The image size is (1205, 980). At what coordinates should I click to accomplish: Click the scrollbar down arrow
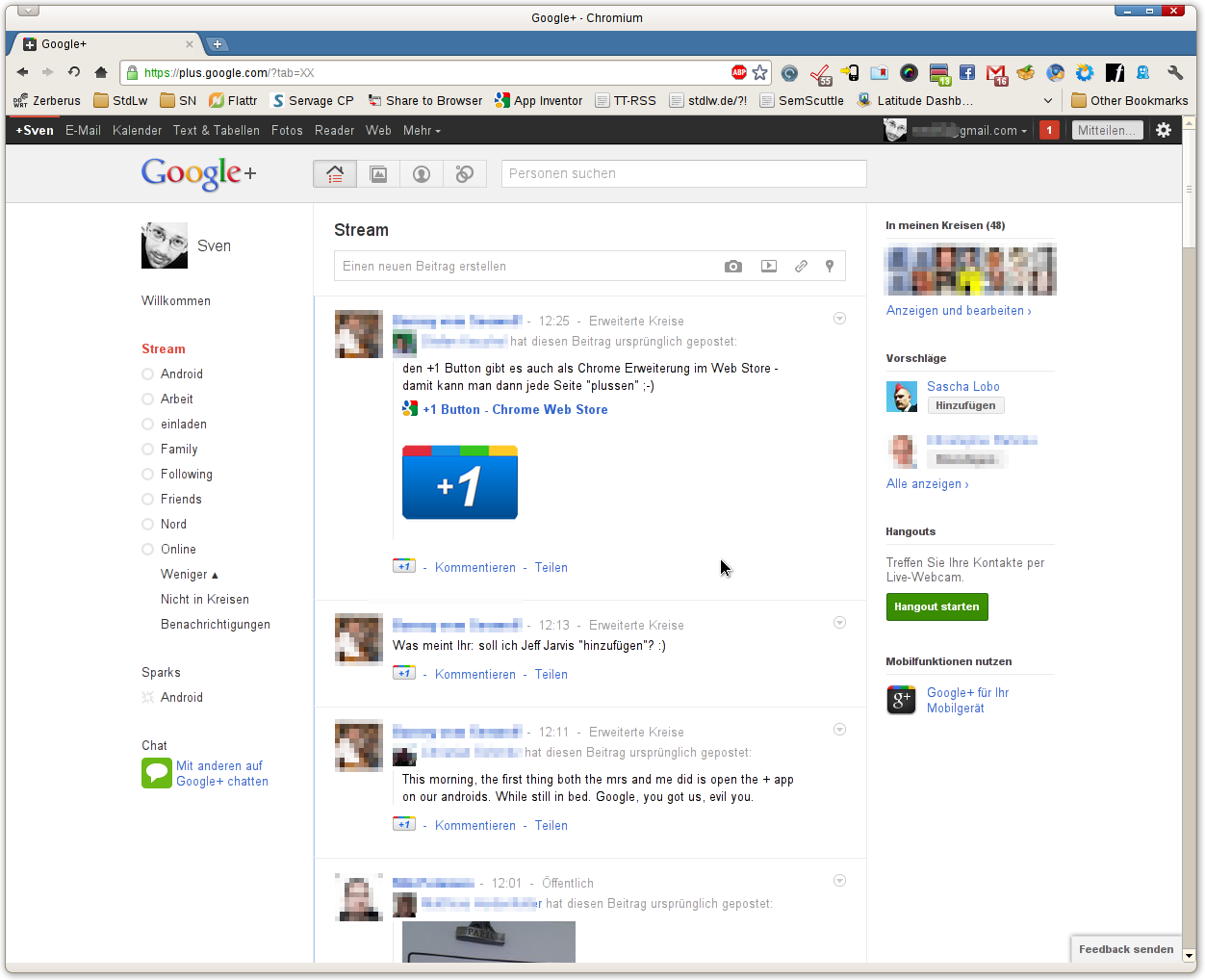pos(1190,956)
